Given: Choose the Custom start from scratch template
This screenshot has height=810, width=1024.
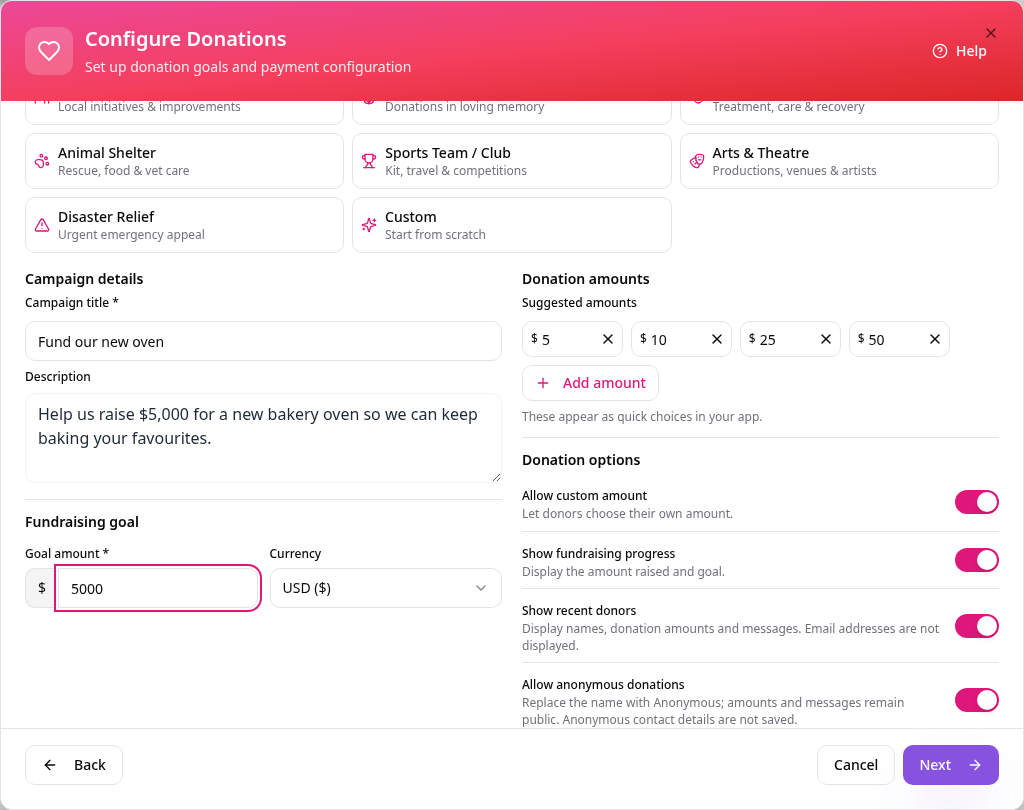Looking at the screenshot, I should (x=512, y=225).
